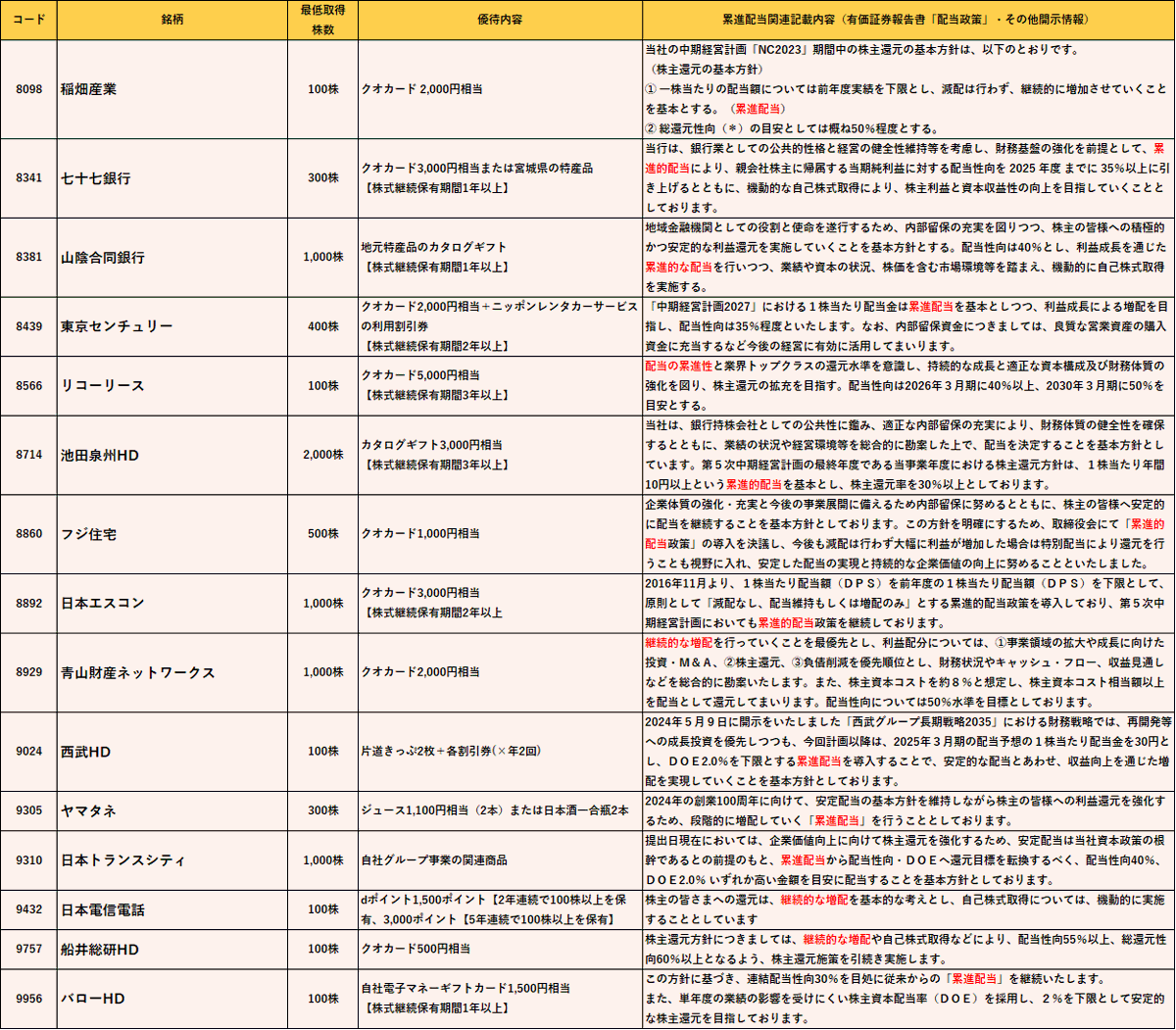Click 日本電信電話 policy text about 継続的な増配

click(x=908, y=910)
